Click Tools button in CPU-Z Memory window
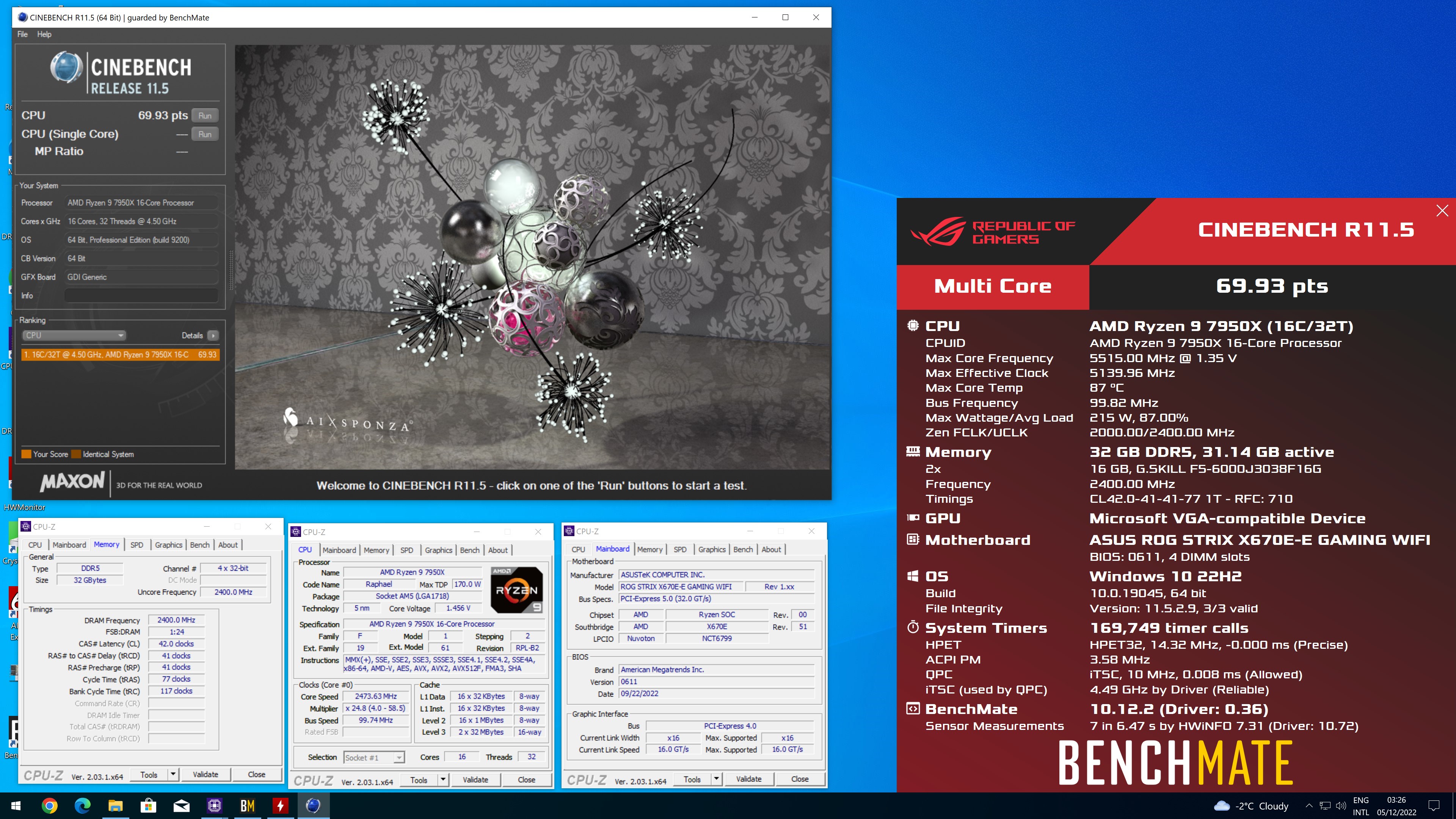Viewport: 1456px width, 819px height. pos(149,774)
